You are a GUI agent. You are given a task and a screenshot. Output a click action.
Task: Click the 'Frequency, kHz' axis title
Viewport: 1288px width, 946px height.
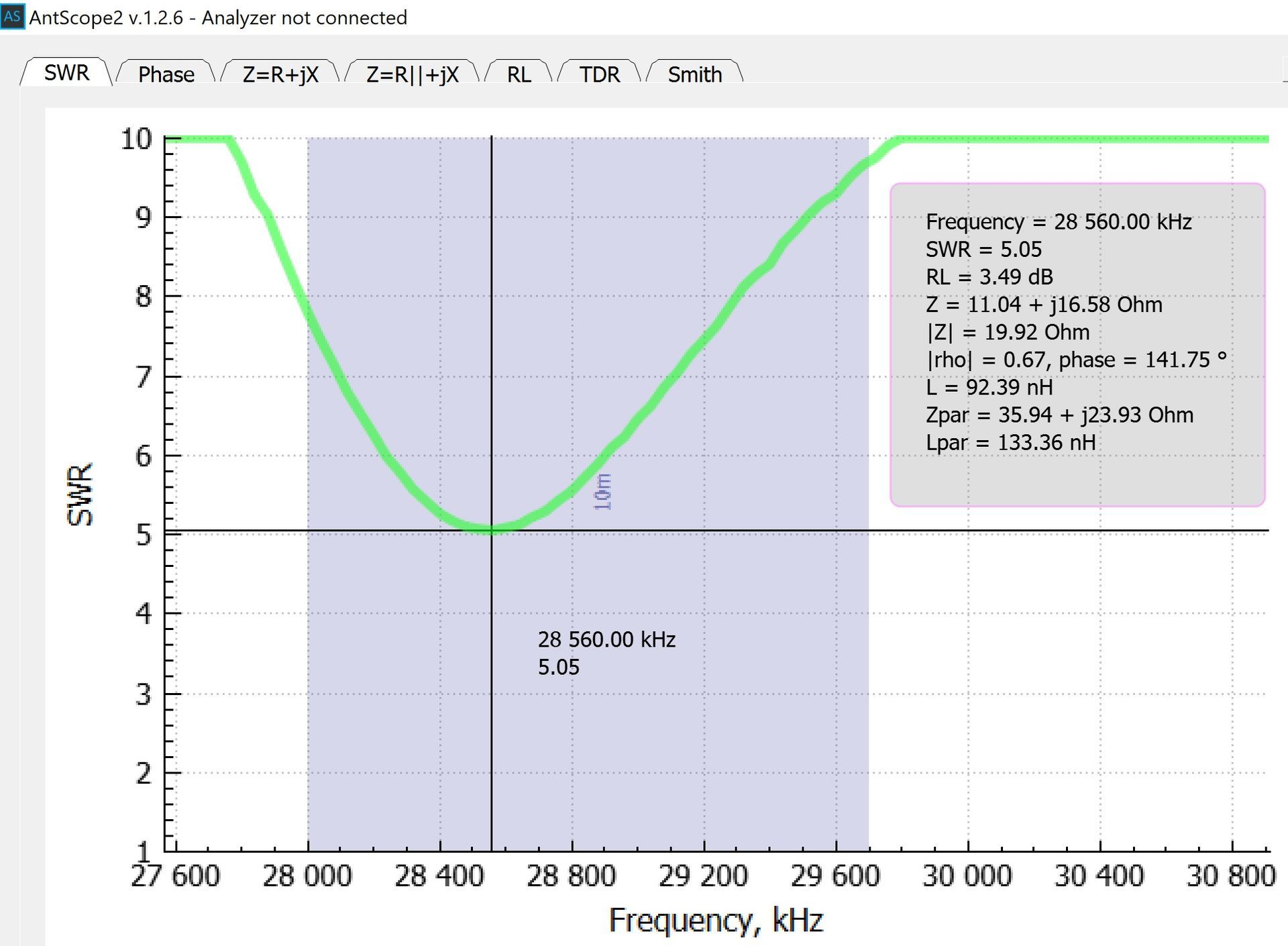716,920
